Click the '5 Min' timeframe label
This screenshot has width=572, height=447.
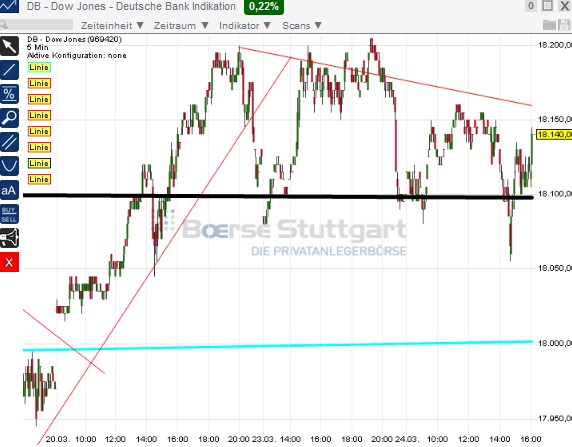point(38,47)
